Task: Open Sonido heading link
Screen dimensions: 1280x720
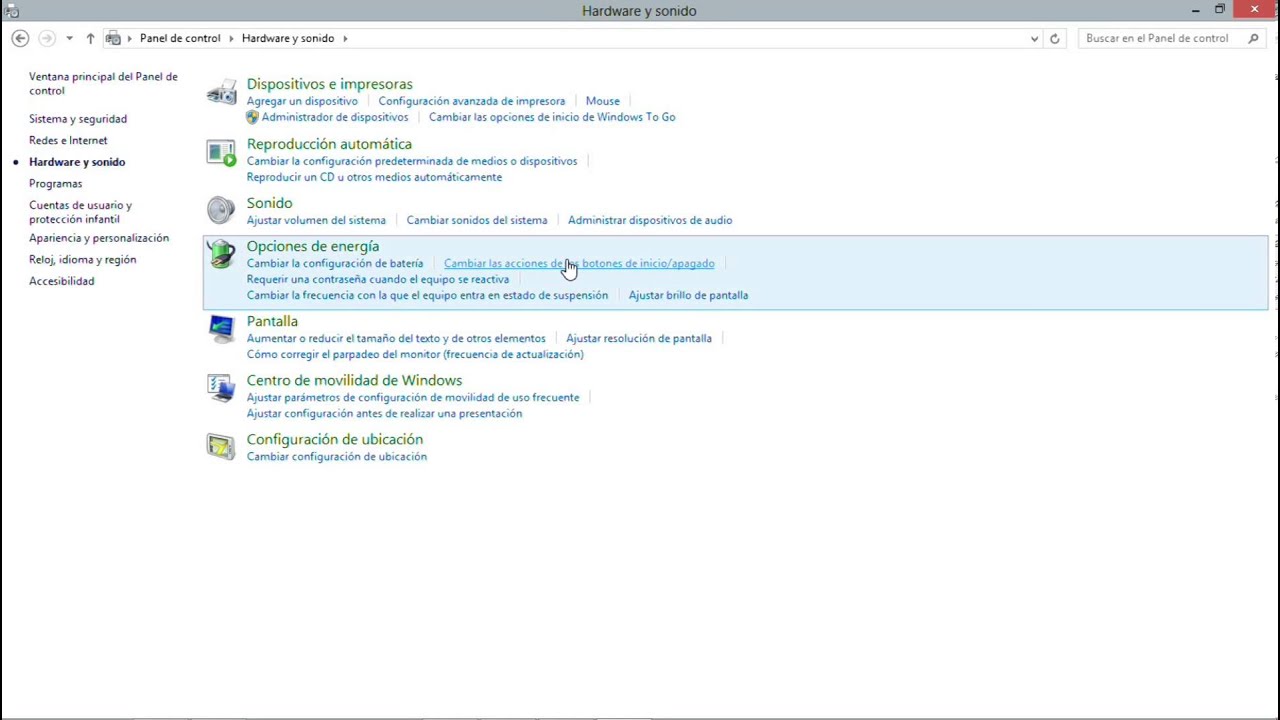Action: (x=269, y=203)
